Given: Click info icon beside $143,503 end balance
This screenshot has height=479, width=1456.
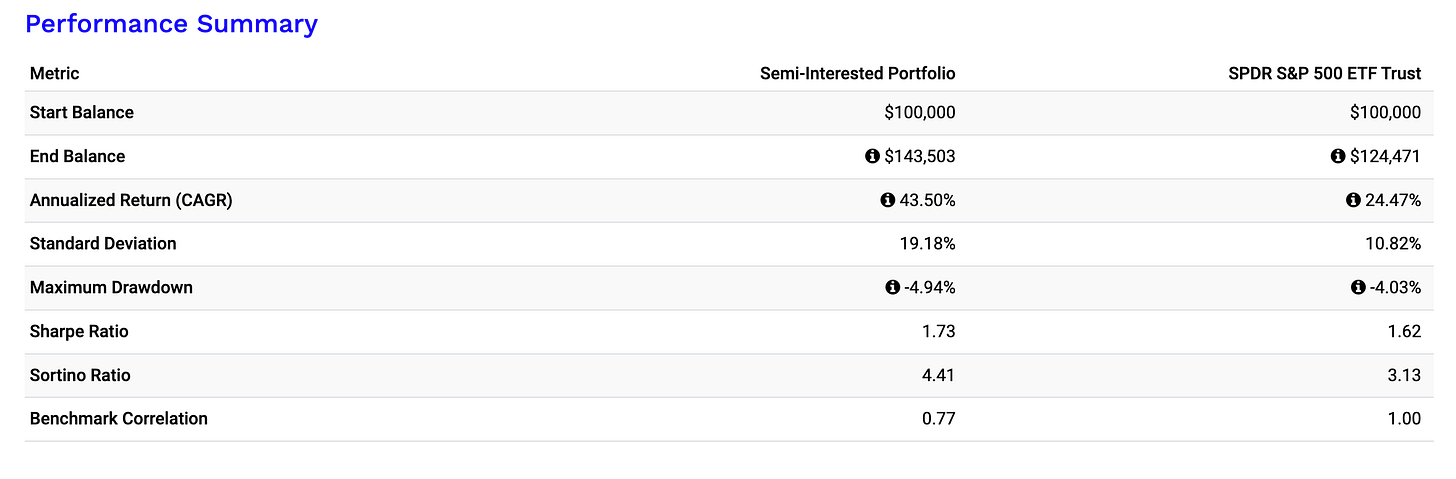Looking at the screenshot, I should pyautogui.click(x=871, y=157).
